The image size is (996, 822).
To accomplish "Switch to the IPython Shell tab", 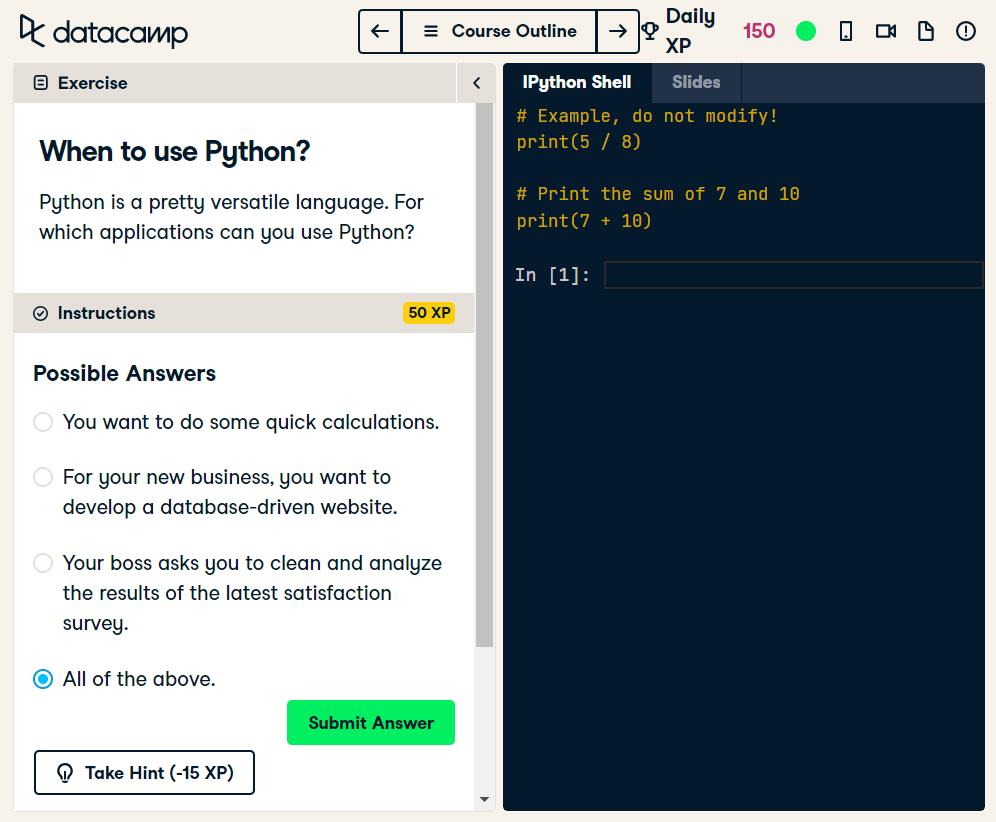I will [x=577, y=82].
